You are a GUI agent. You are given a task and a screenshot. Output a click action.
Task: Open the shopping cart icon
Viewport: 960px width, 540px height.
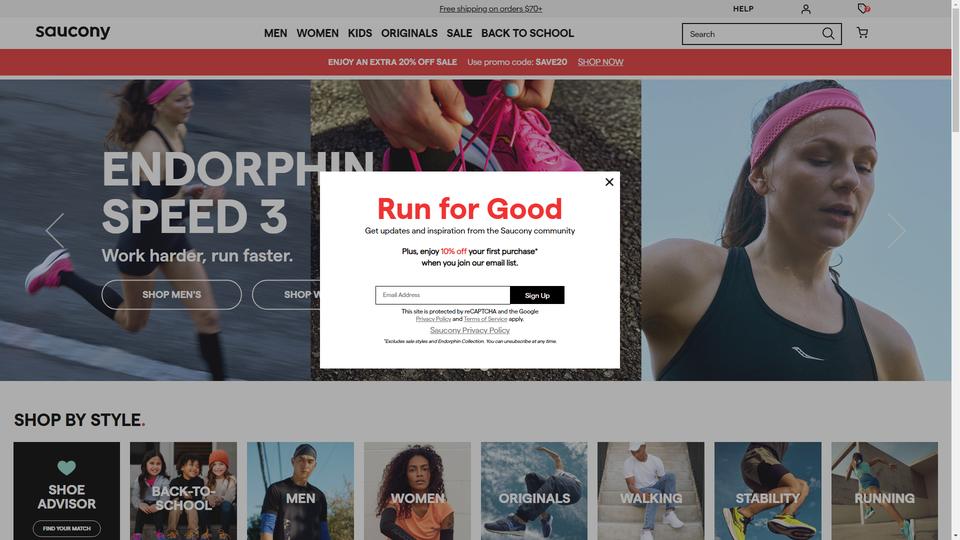coord(862,33)
